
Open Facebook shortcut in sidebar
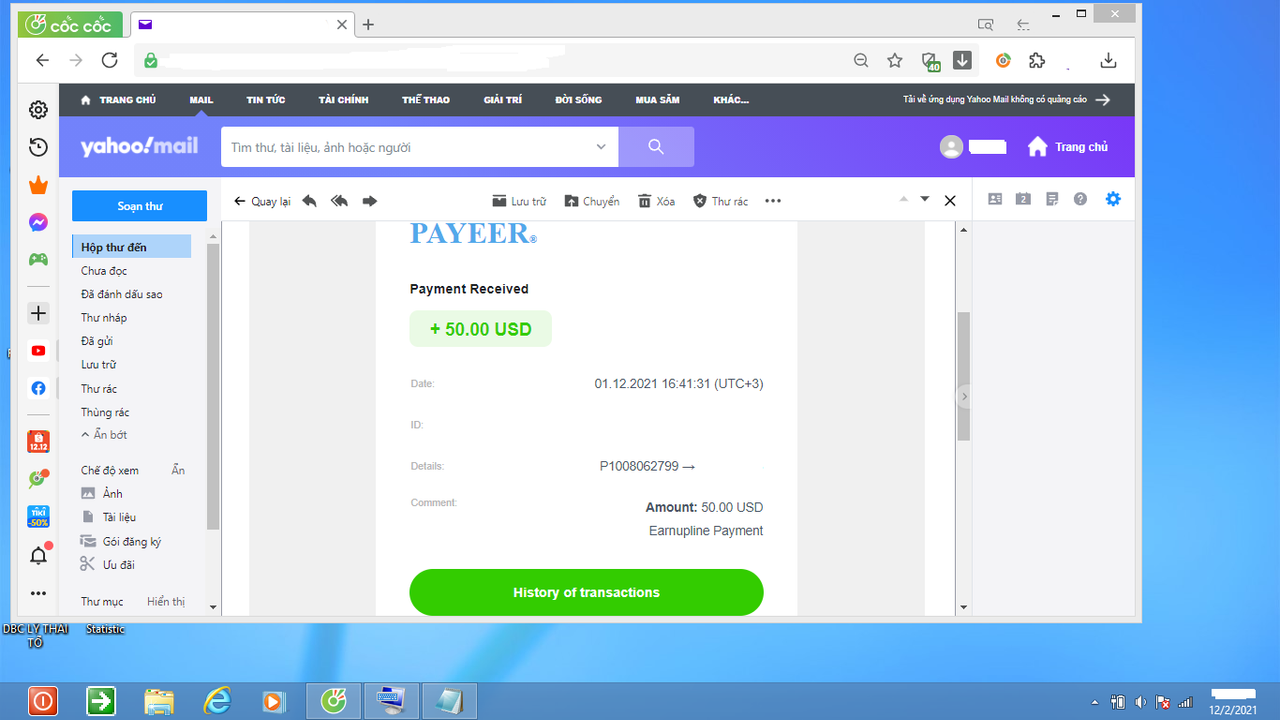(x=38, y=388)
